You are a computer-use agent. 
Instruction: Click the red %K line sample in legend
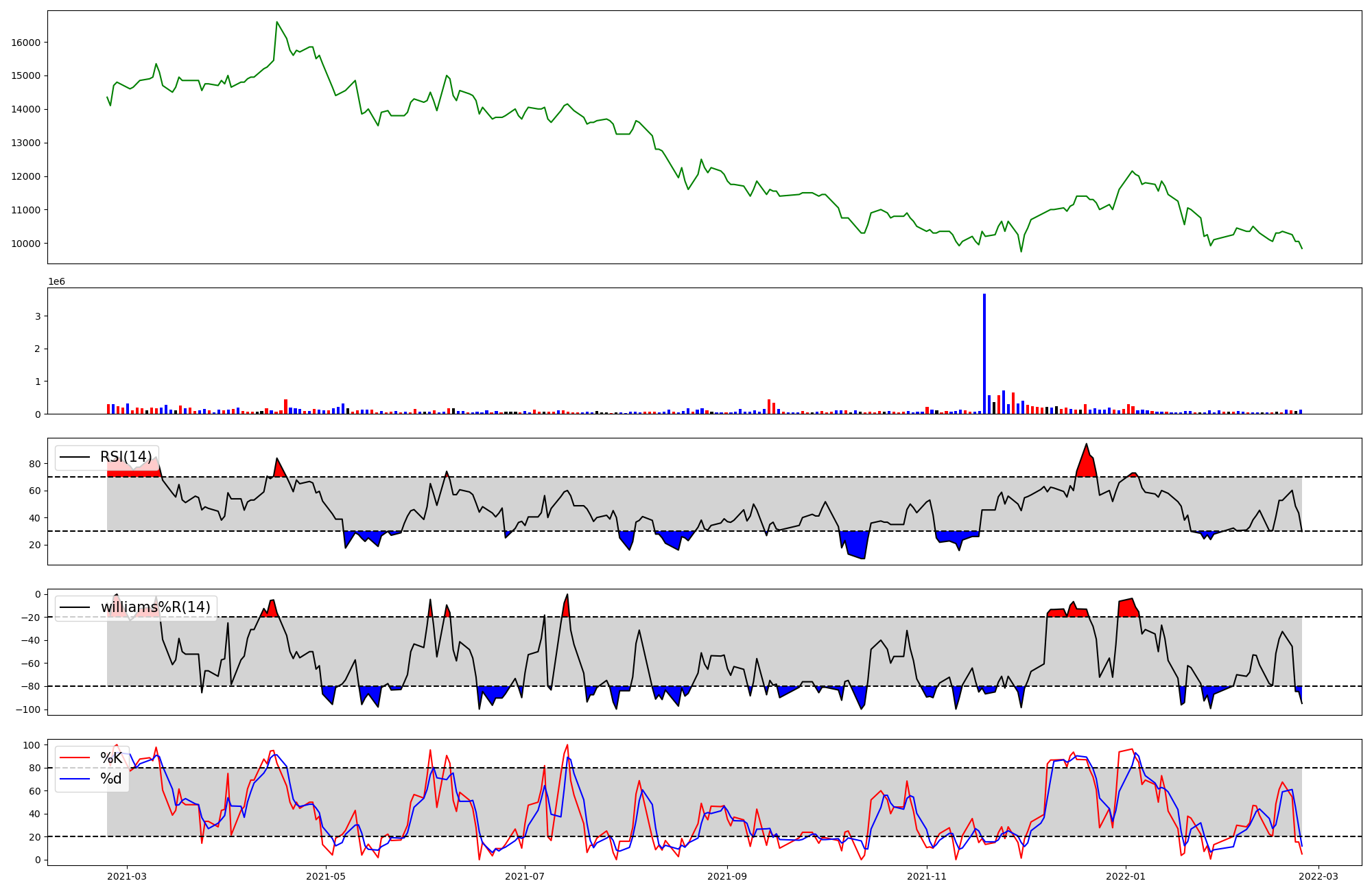(75, 758)
